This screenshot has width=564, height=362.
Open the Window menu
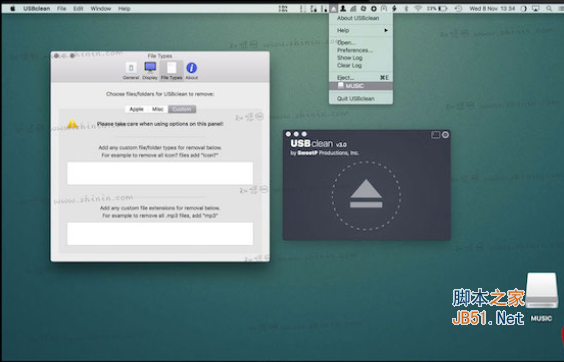[x=100, y=8]
